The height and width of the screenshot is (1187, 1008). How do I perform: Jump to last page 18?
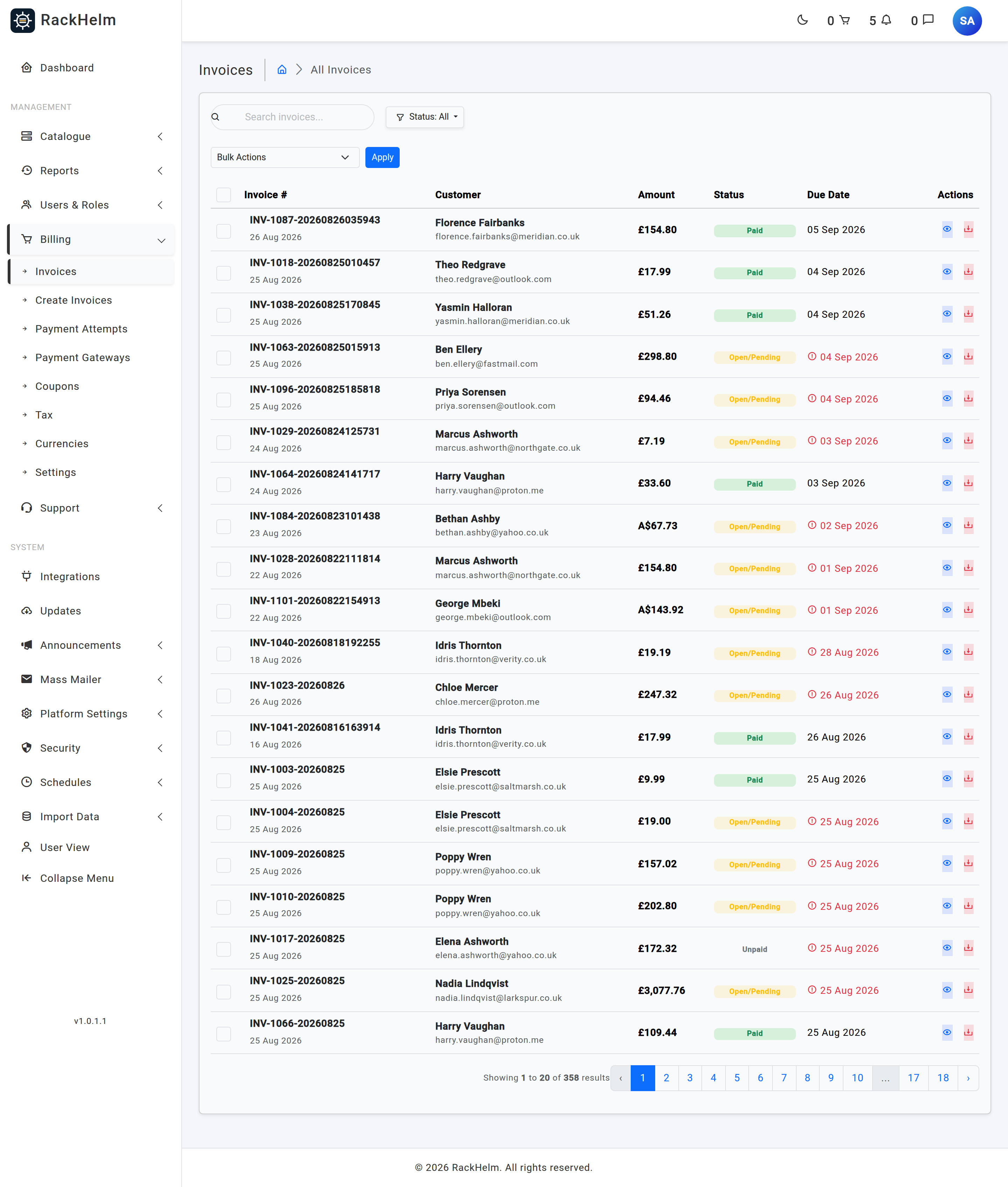(x=942, y=1078)
